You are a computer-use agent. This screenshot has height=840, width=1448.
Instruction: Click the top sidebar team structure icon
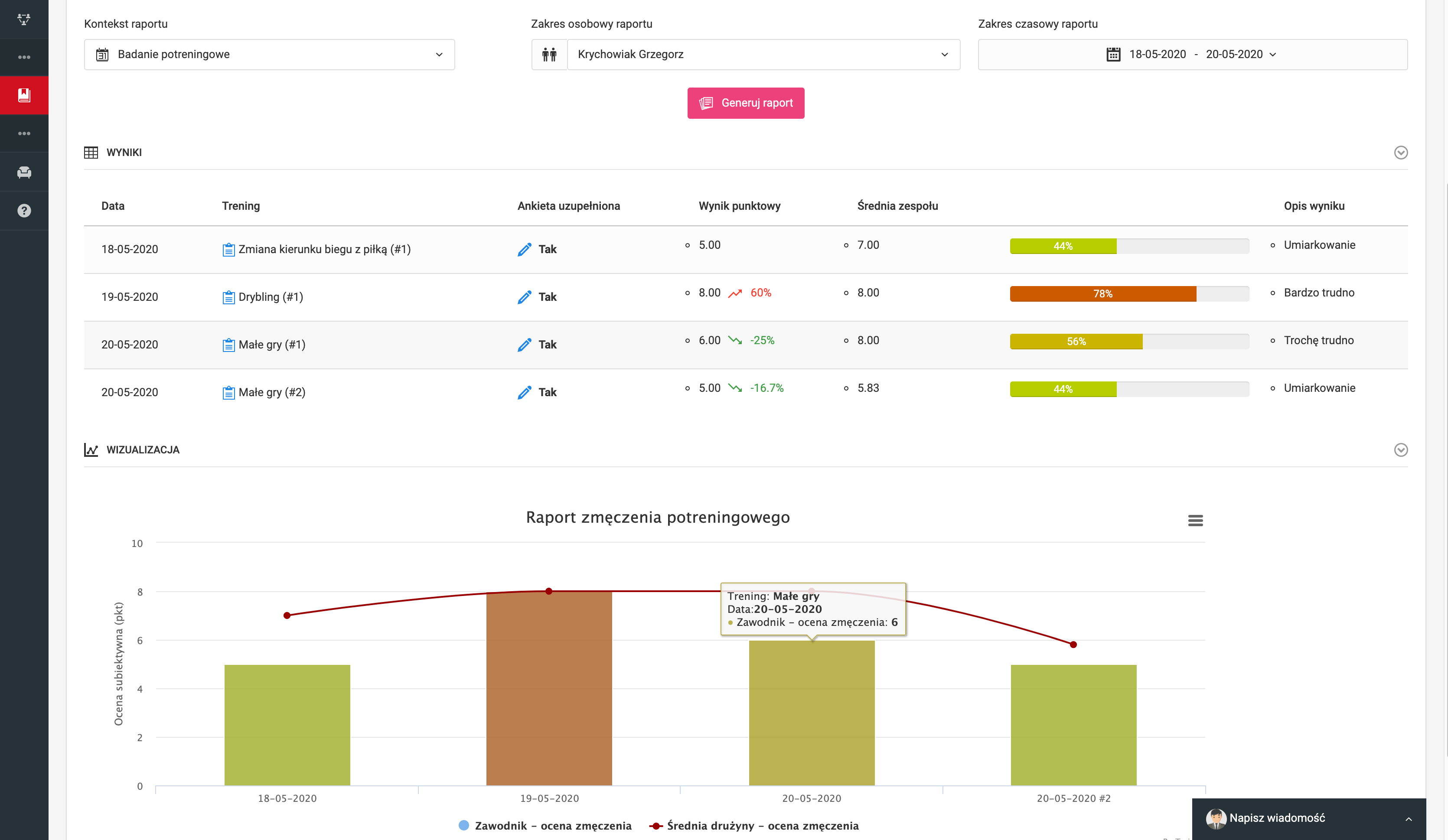(x=24, y=20)
